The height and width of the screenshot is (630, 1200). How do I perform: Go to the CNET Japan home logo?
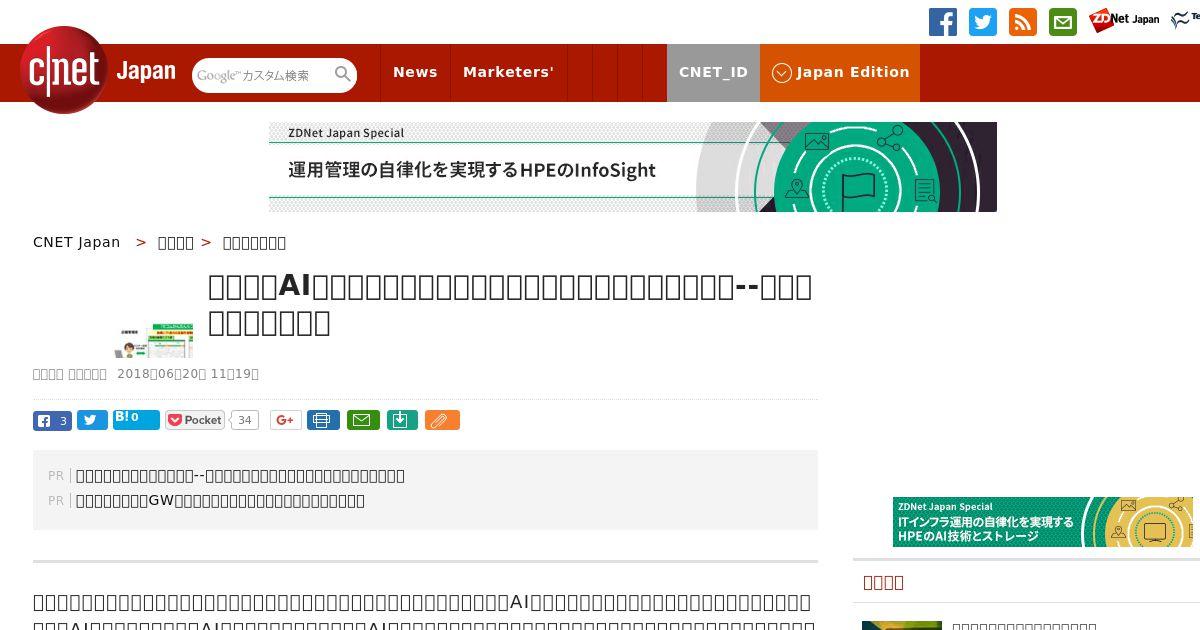[98, 71]
